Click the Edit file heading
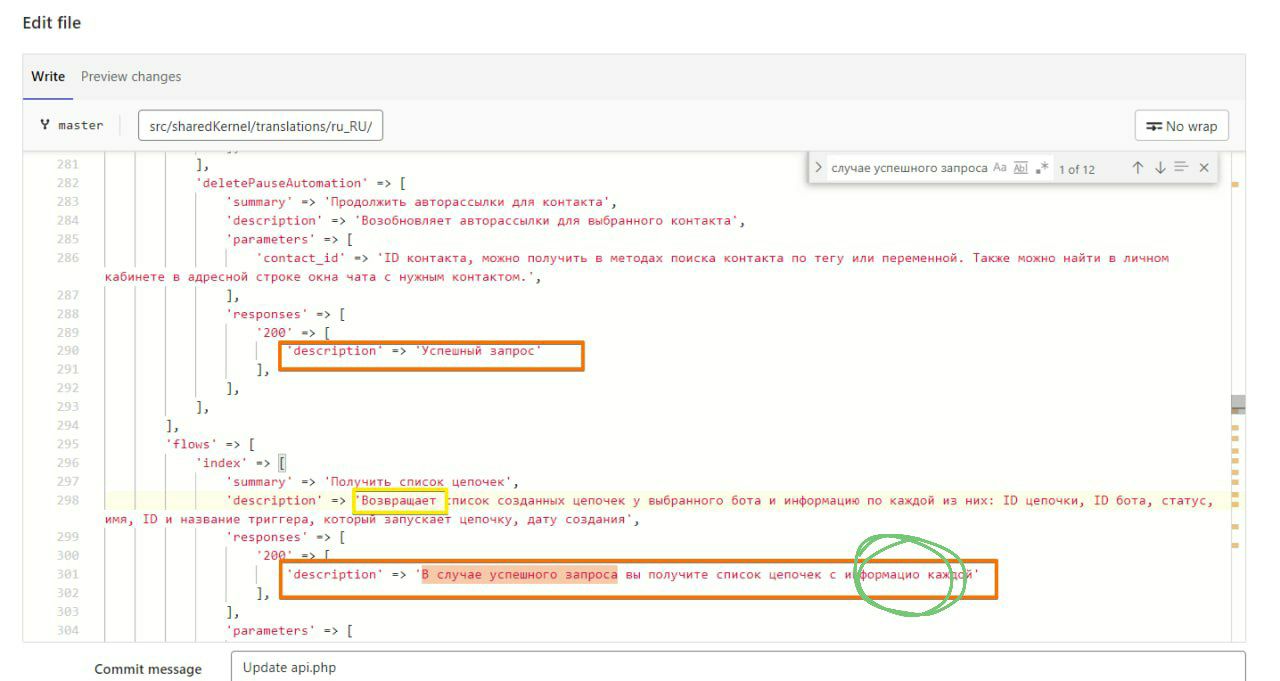 pos(52,22)
